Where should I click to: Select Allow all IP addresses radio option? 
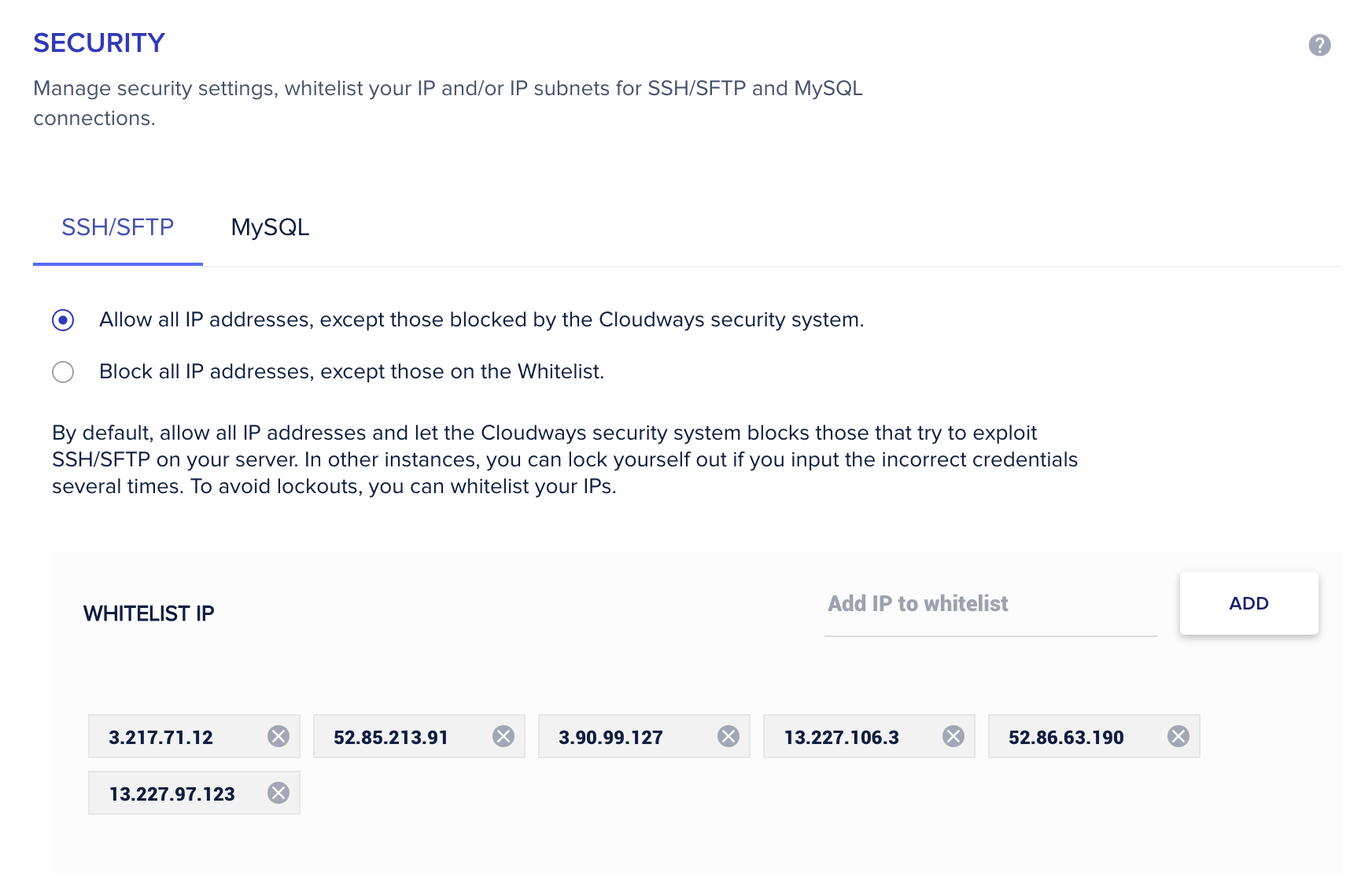click(x=63, y=320)
